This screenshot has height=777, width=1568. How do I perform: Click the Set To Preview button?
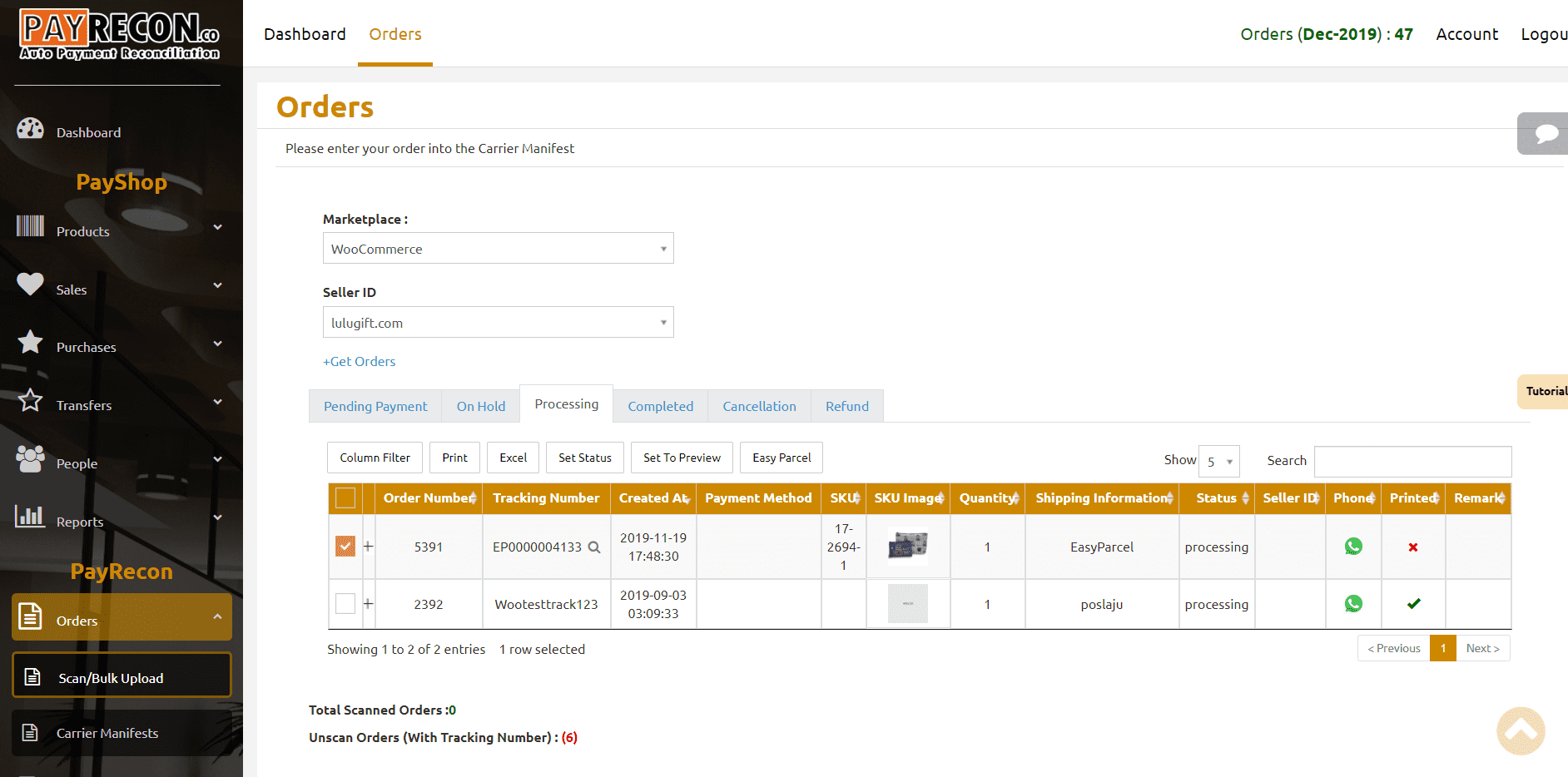(x=682, y=458)
